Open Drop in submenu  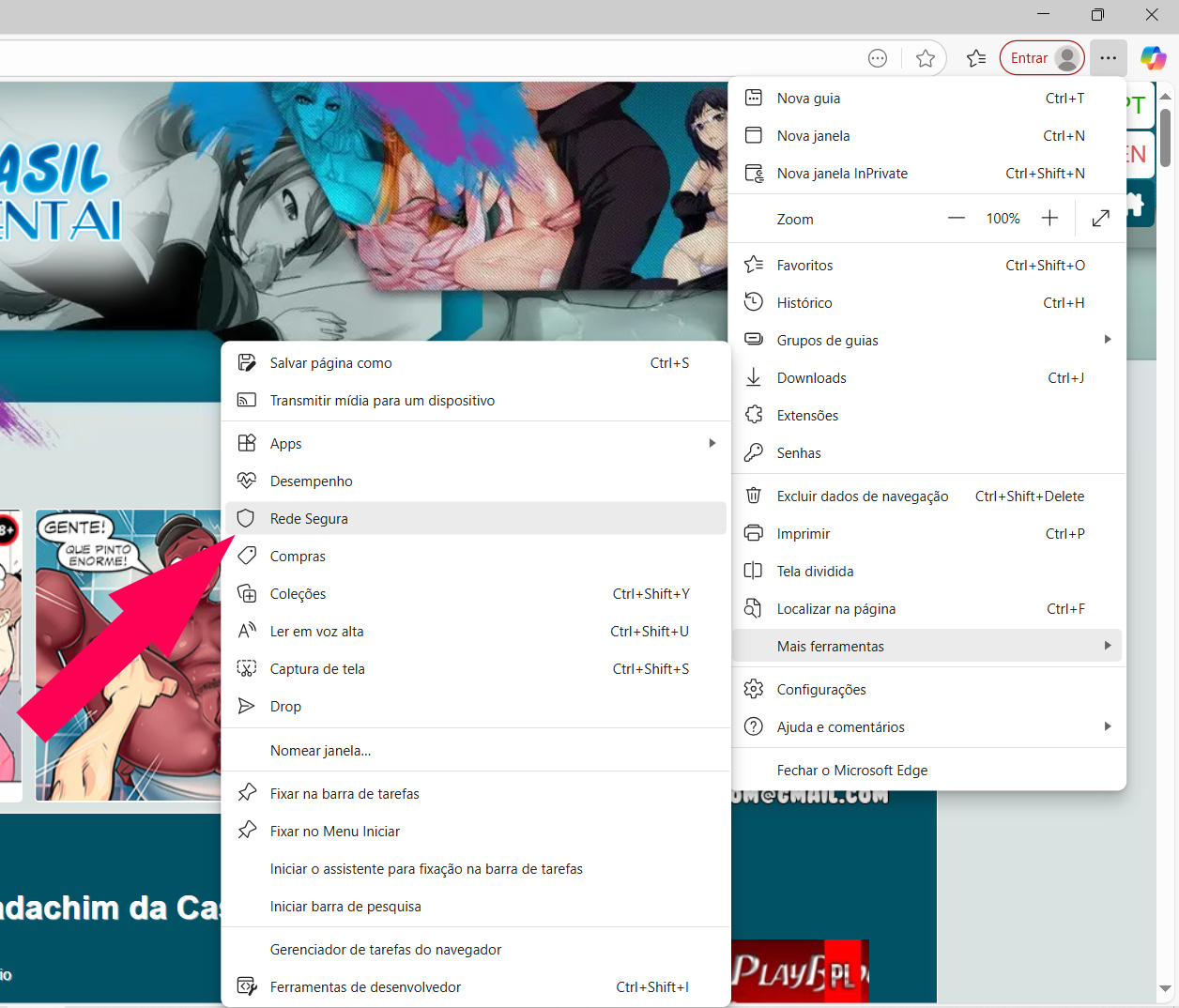click(476, 707)
